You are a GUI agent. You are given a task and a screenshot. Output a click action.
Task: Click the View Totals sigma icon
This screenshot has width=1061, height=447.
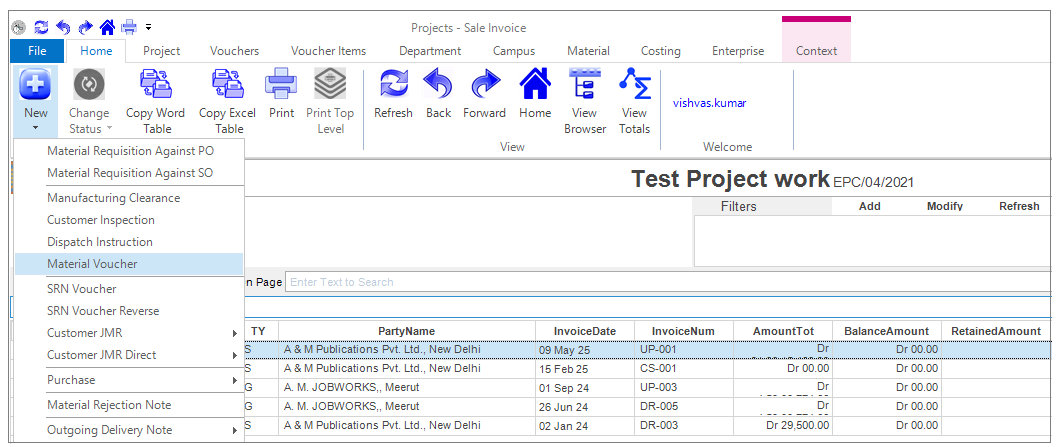[634, 86]
